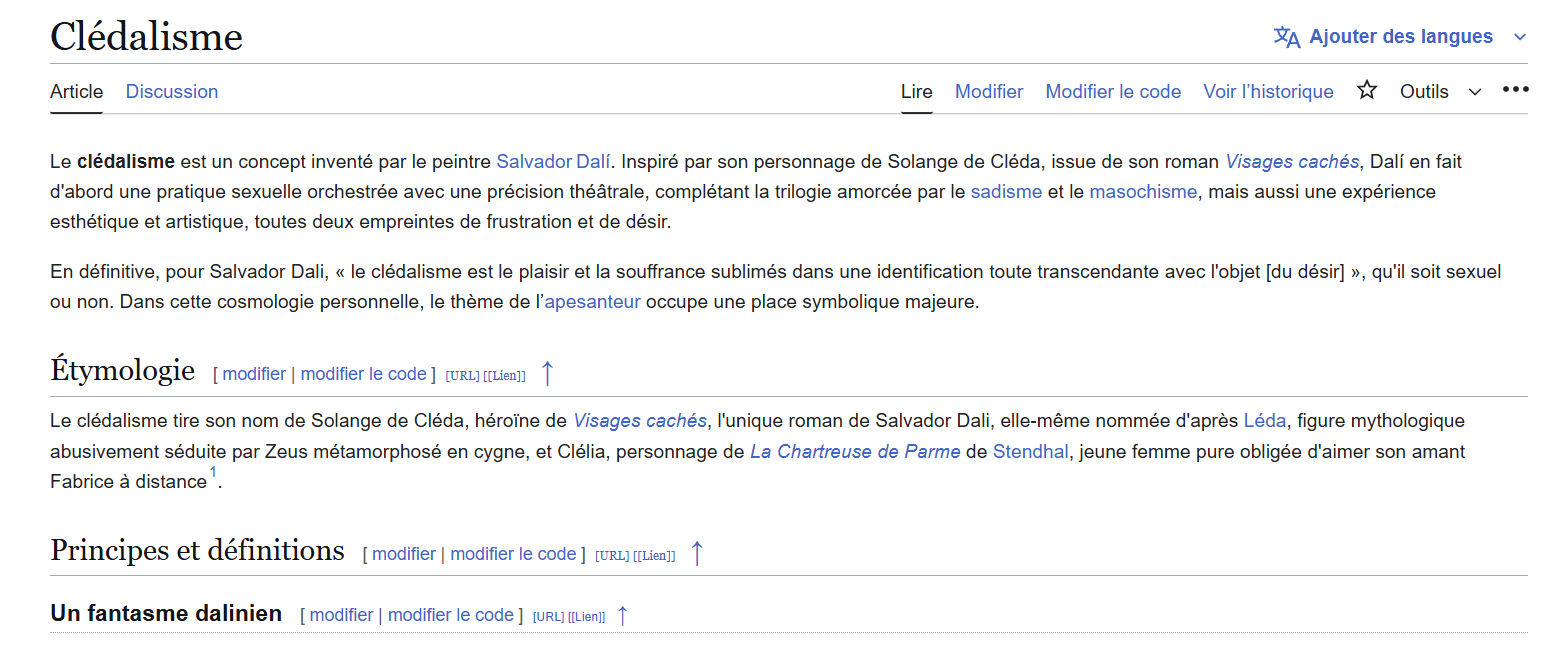Image resolution: width=1561 pixels, height=649 pixels.
Task: Open the apesanteur article link
Action: point(592,302)
